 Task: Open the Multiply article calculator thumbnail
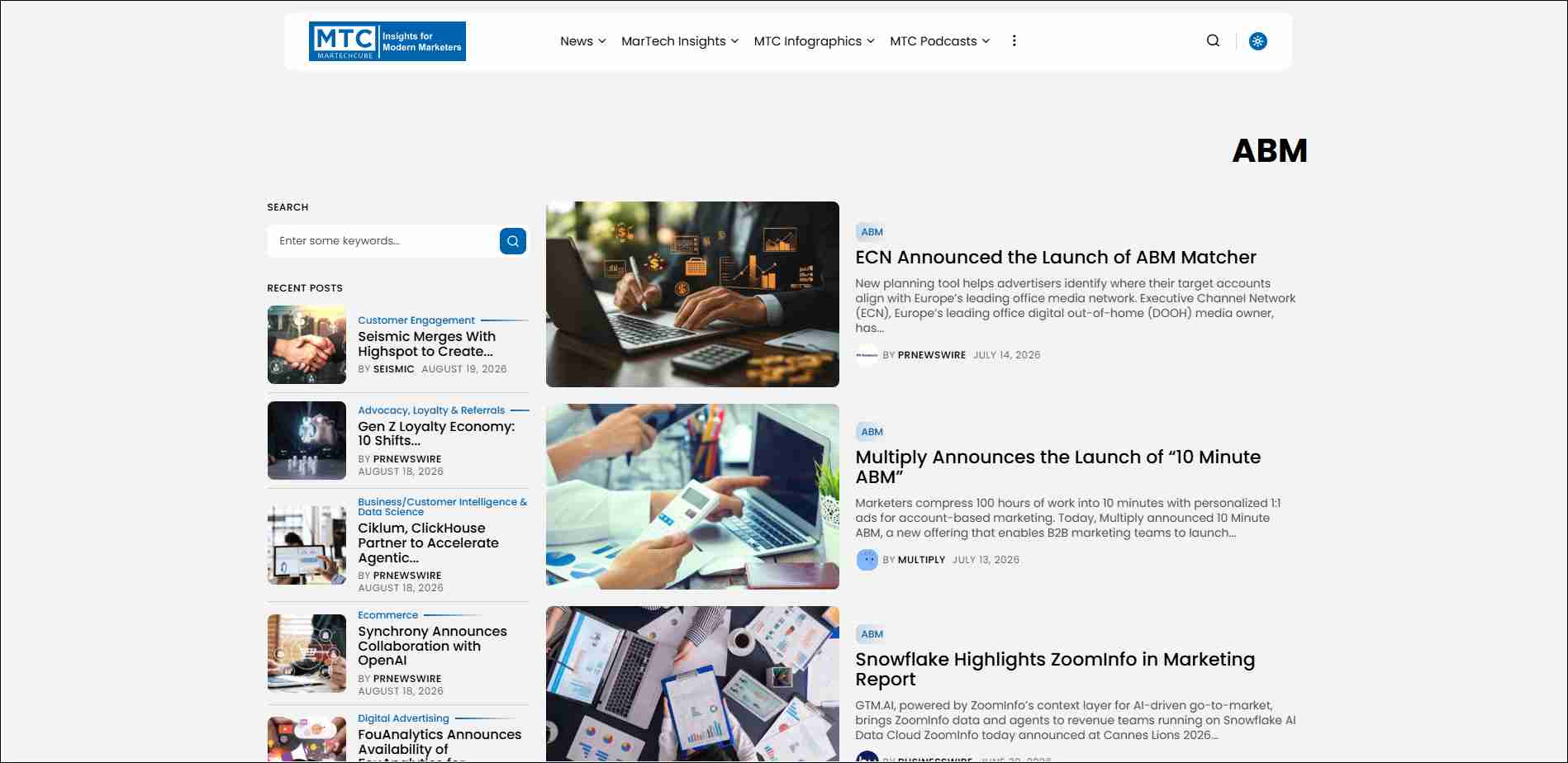coord(692,496)
